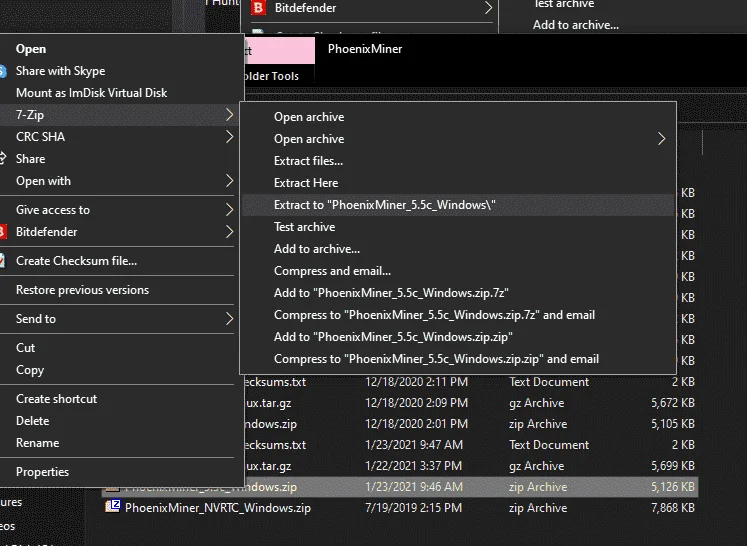Click Text Document type dated 12/18/2020

coord(549,382)
